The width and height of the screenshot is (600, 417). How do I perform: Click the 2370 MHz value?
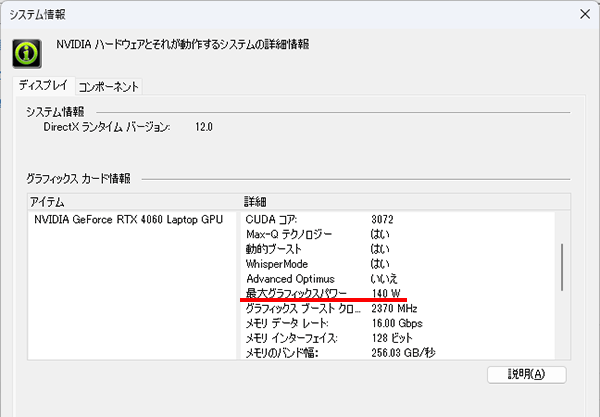click(x=394, y=308)
